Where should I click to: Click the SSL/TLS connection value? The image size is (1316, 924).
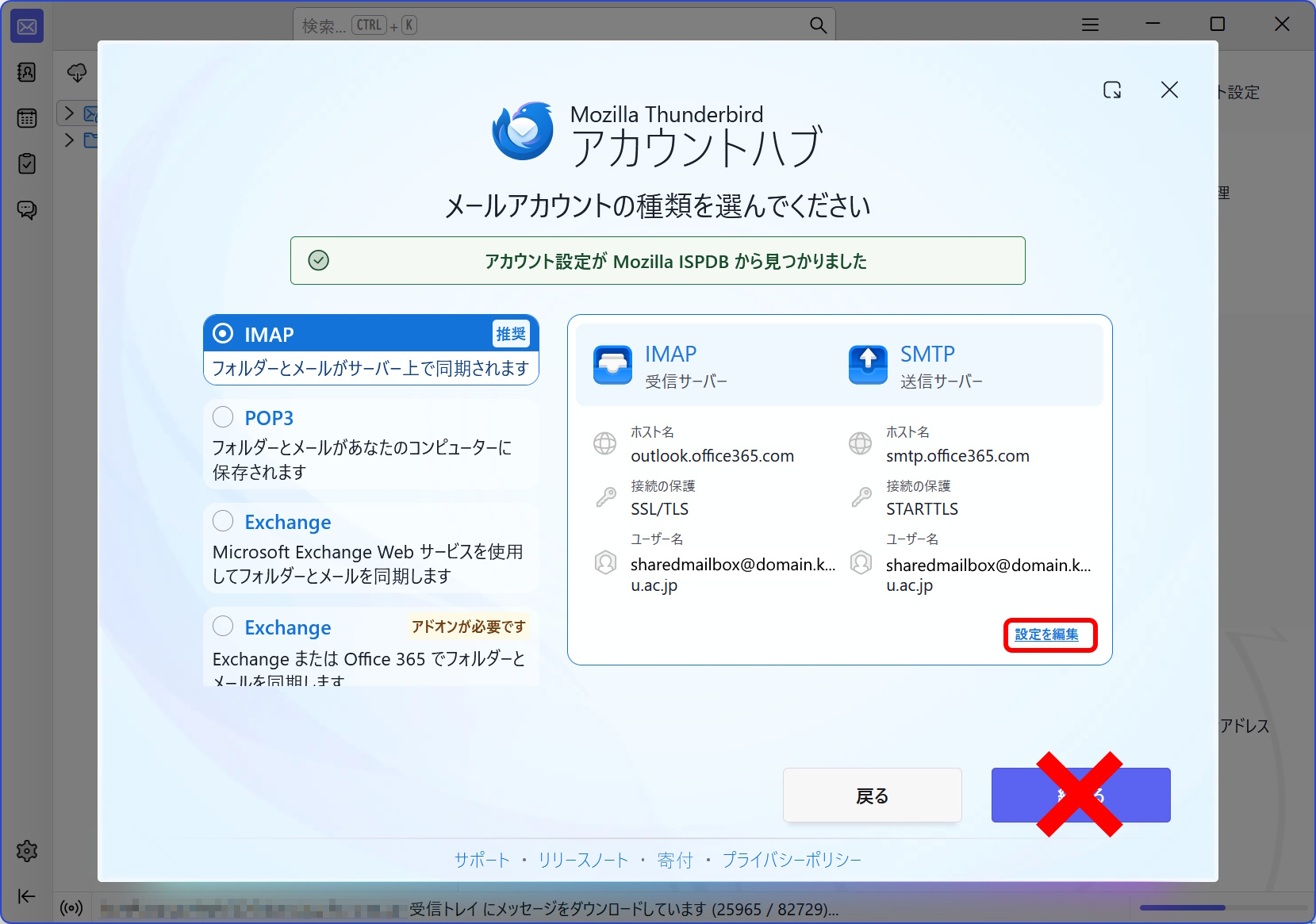tap(659, 509)
